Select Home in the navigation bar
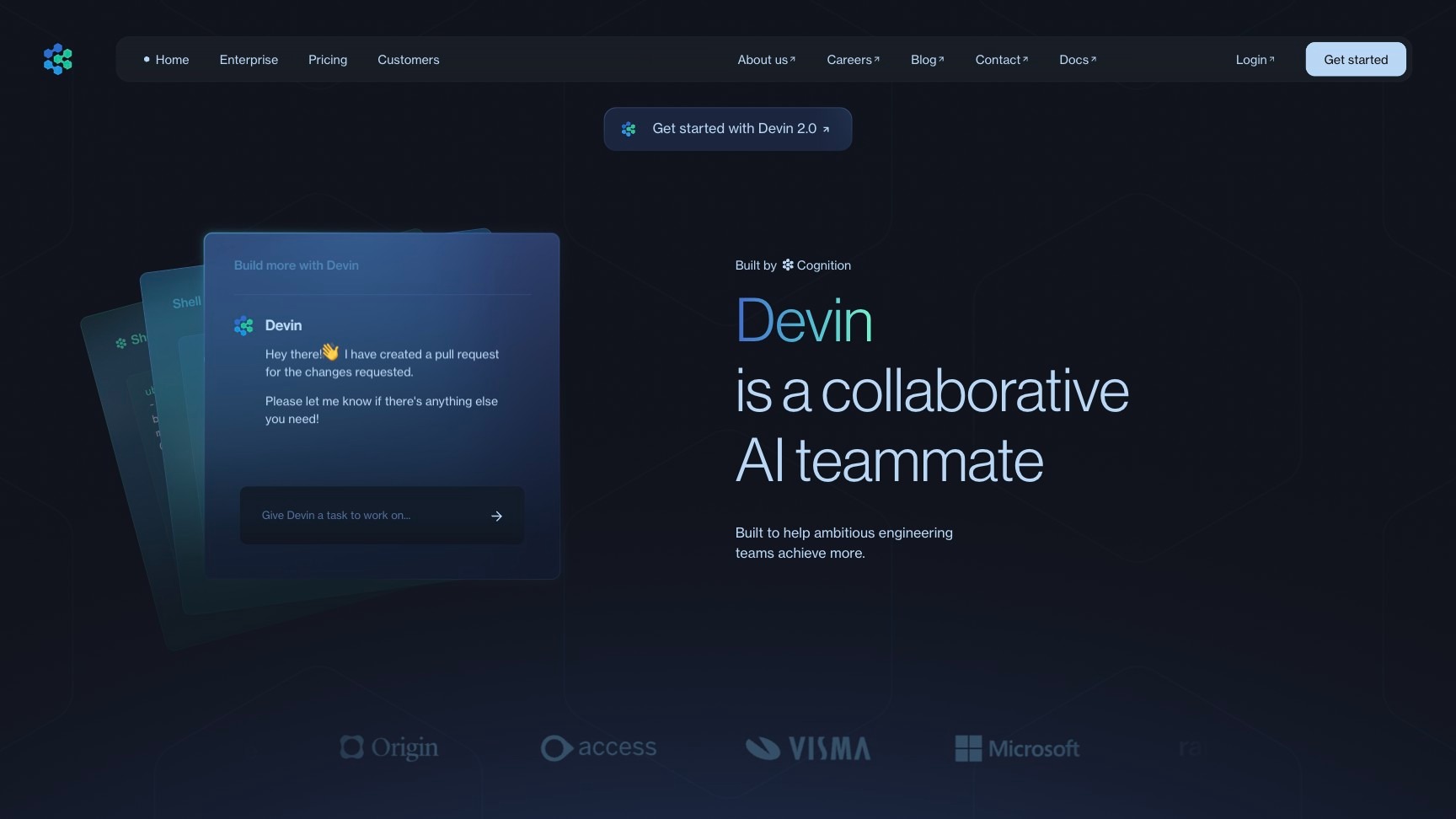 click(x=172, y=59)
